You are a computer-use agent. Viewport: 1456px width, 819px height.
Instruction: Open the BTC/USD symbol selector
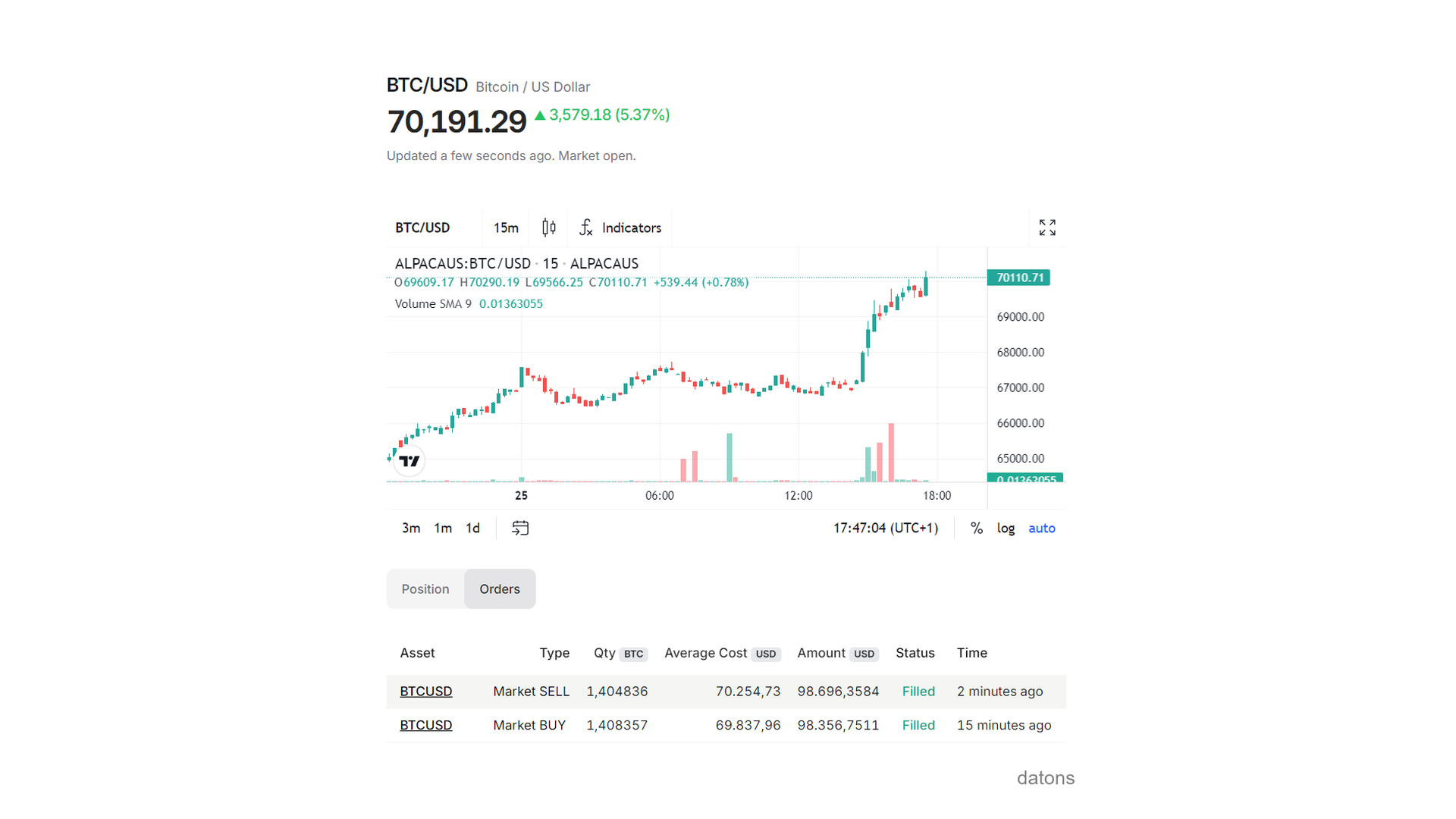coord(422,227)
